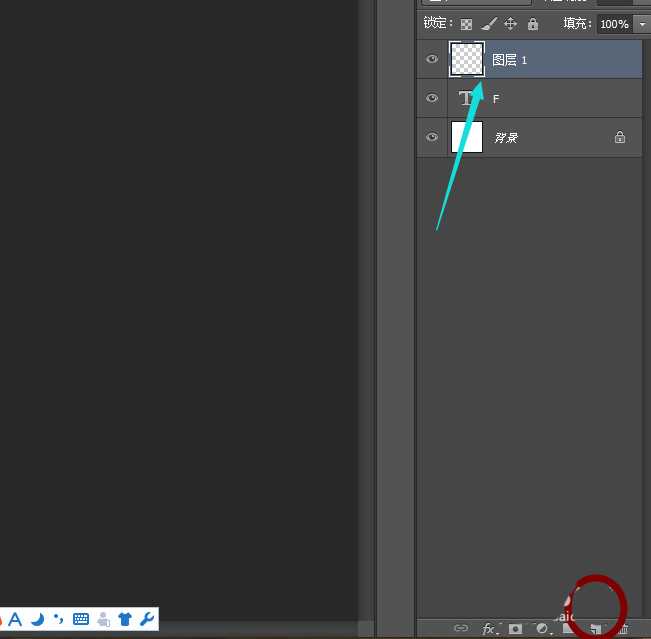
Task: Lock all layer attributes
Action: [532, 24]
